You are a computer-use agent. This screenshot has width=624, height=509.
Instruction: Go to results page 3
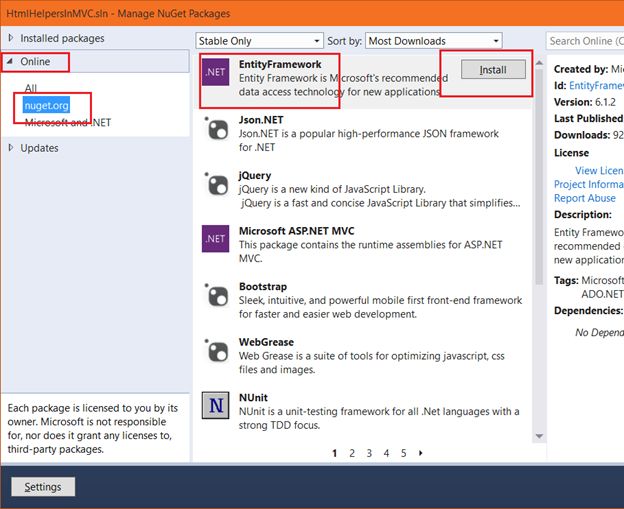369,453
